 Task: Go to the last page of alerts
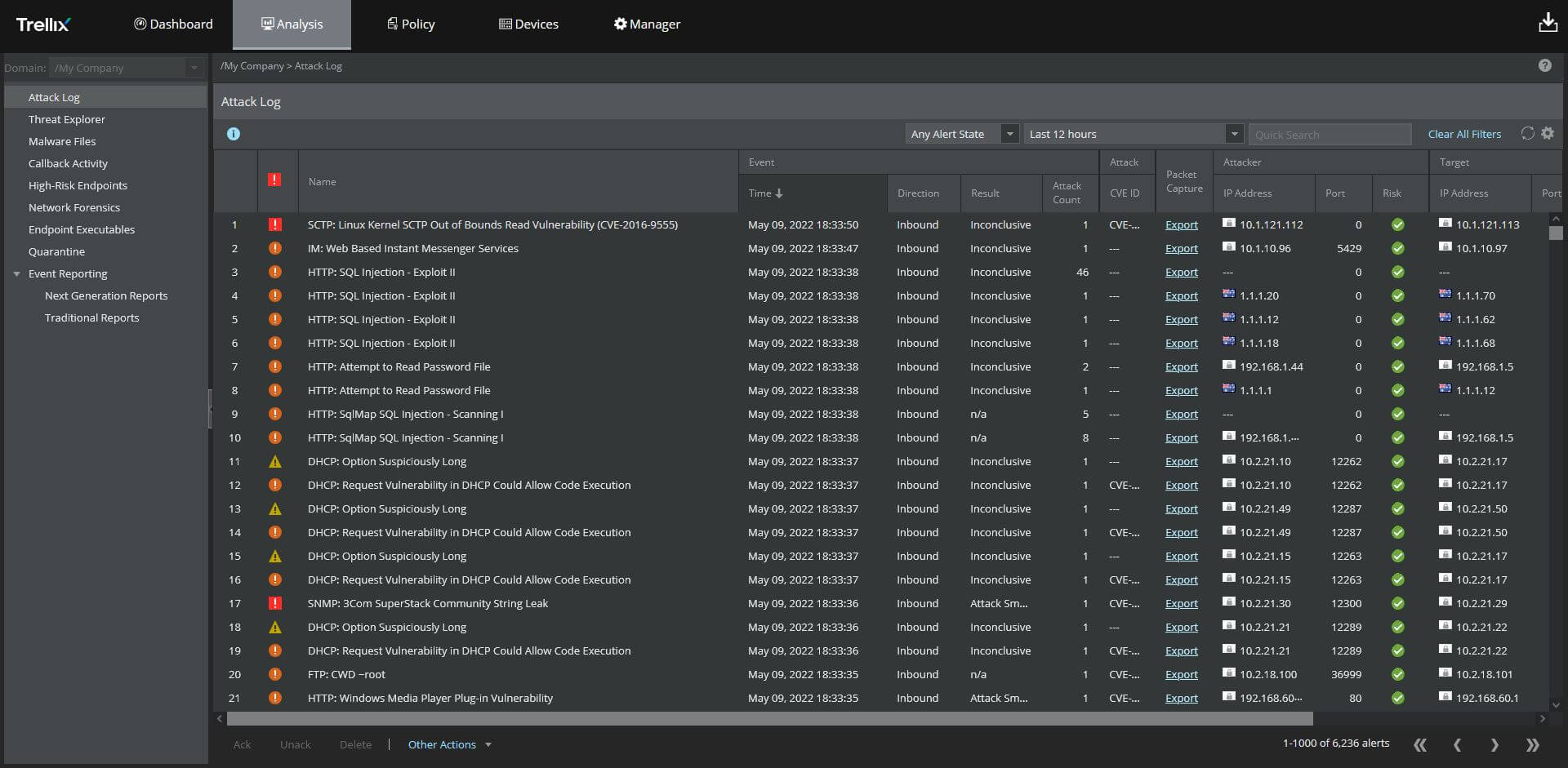1532,744
